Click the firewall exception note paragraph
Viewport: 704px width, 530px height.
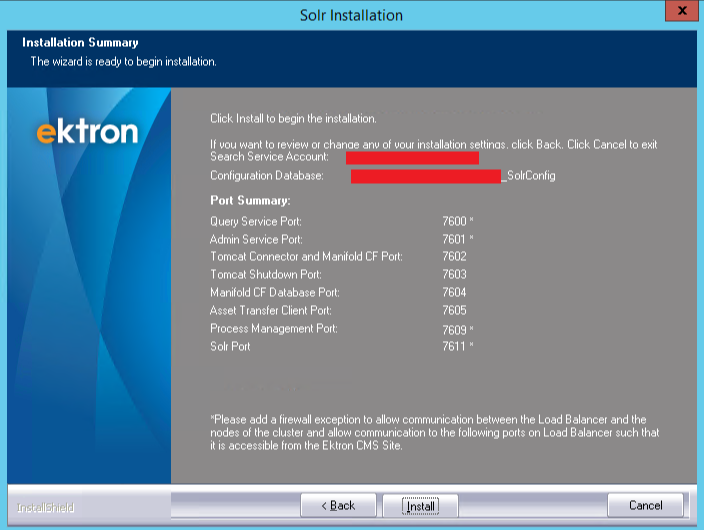click(x=435, y=433)
